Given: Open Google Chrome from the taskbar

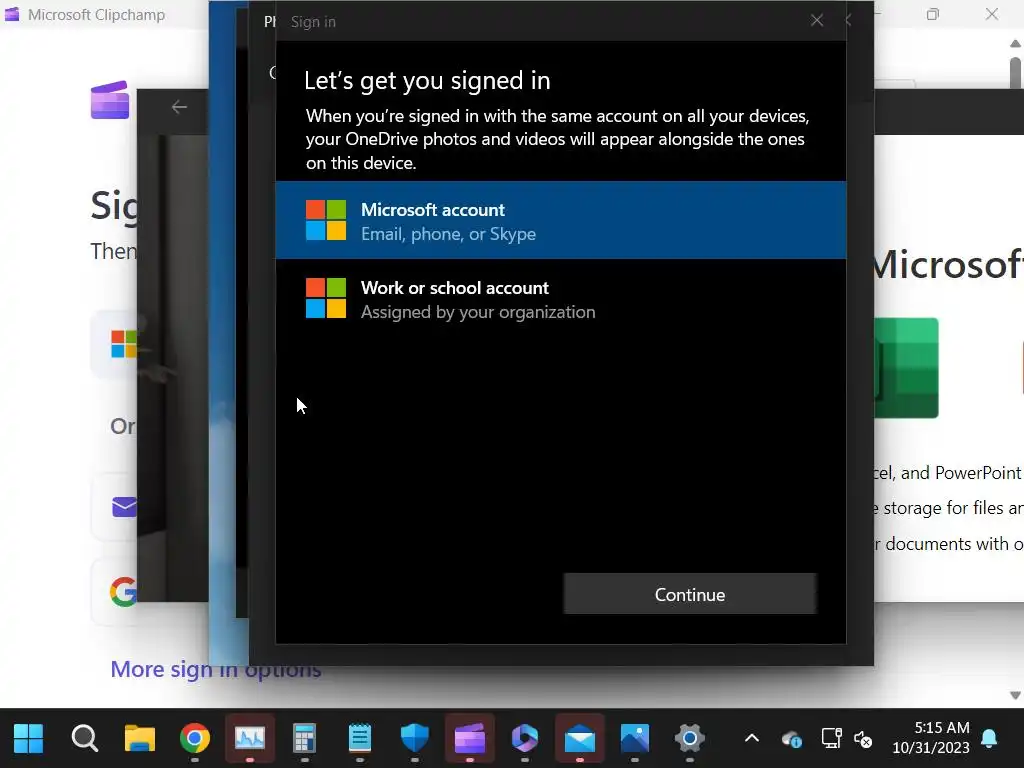Looking at the screenshot, I should pyautogui.click(x=195, y=739).
